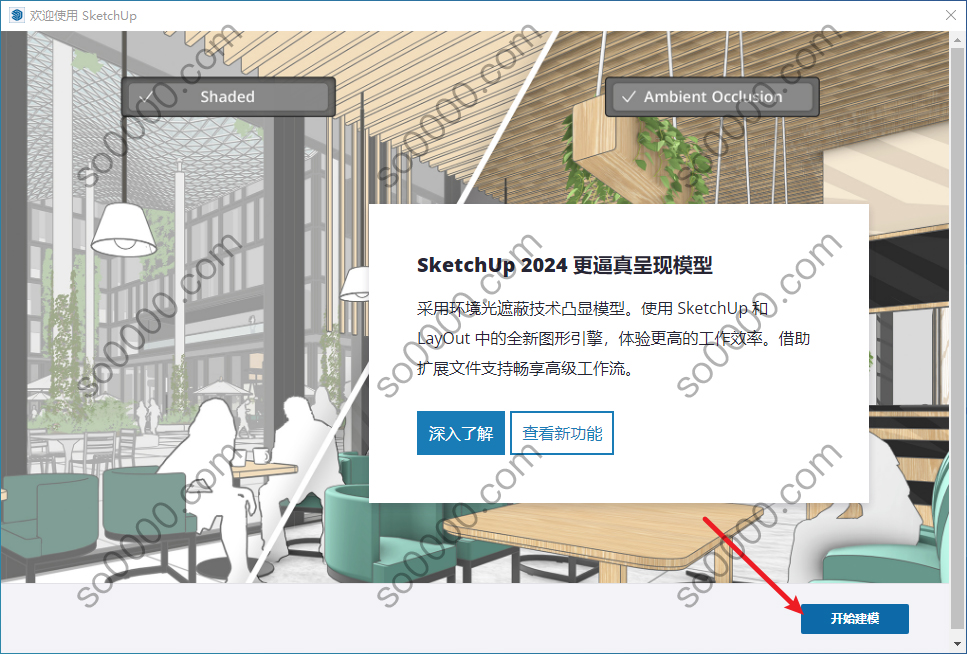The width and height of the screenshot is (967, 654).
Task: Click the checkmark next to Ambient Occlusion
Action: pyautogui.click(x=628, y=97)
